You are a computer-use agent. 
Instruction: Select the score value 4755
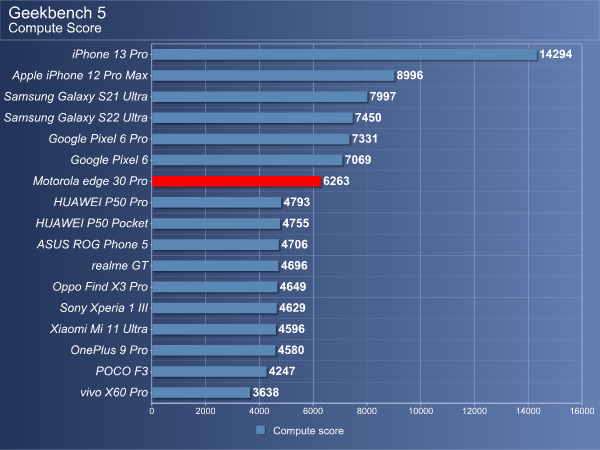pyautogui.click(x=296, y=223)
